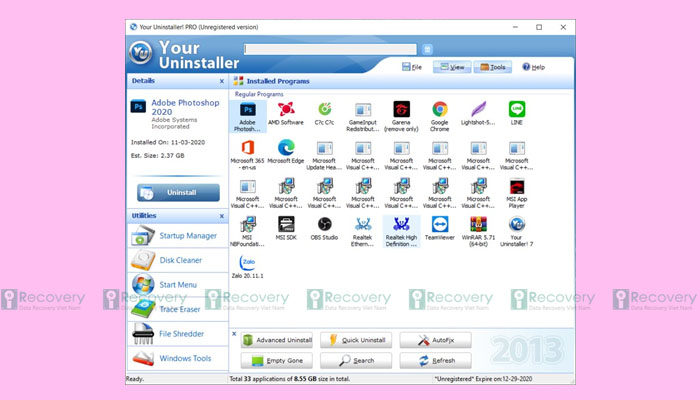Open the Help menu

point(533,67)
